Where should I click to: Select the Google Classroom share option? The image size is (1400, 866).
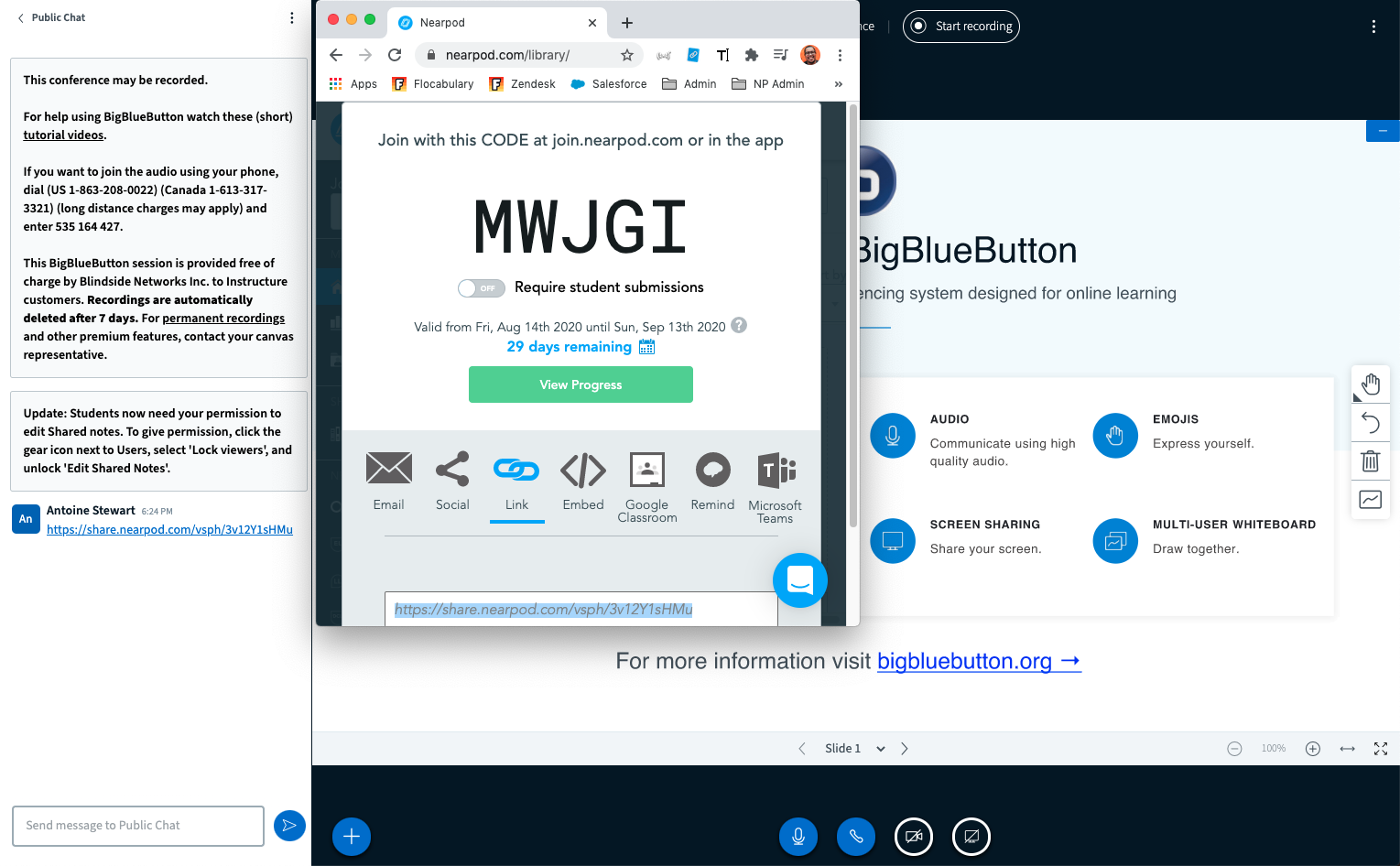646,487
